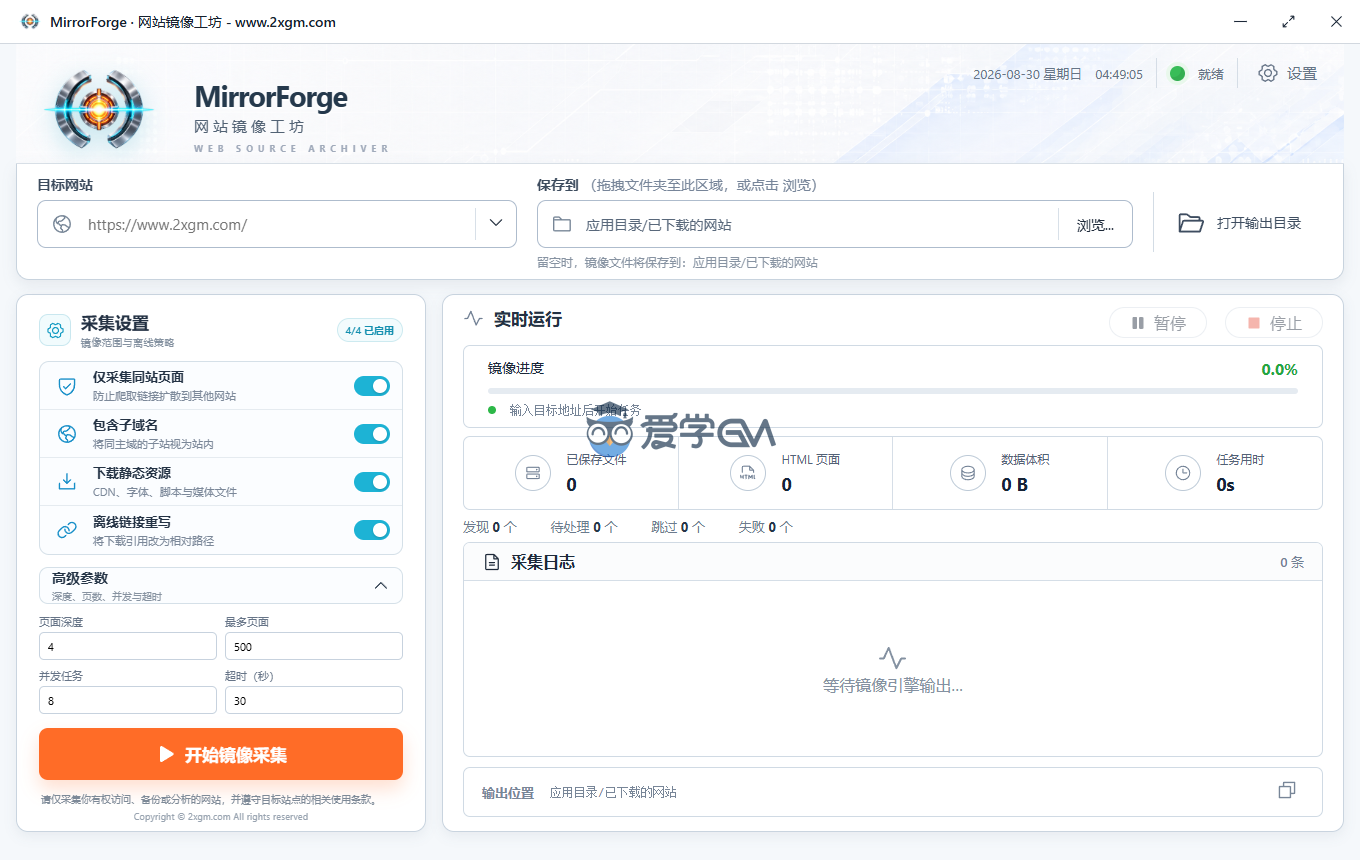Click the 等待镜像引擎输出... placeholder text
This screenshot has height=860, width=1360.
click(x=893, y=685)
